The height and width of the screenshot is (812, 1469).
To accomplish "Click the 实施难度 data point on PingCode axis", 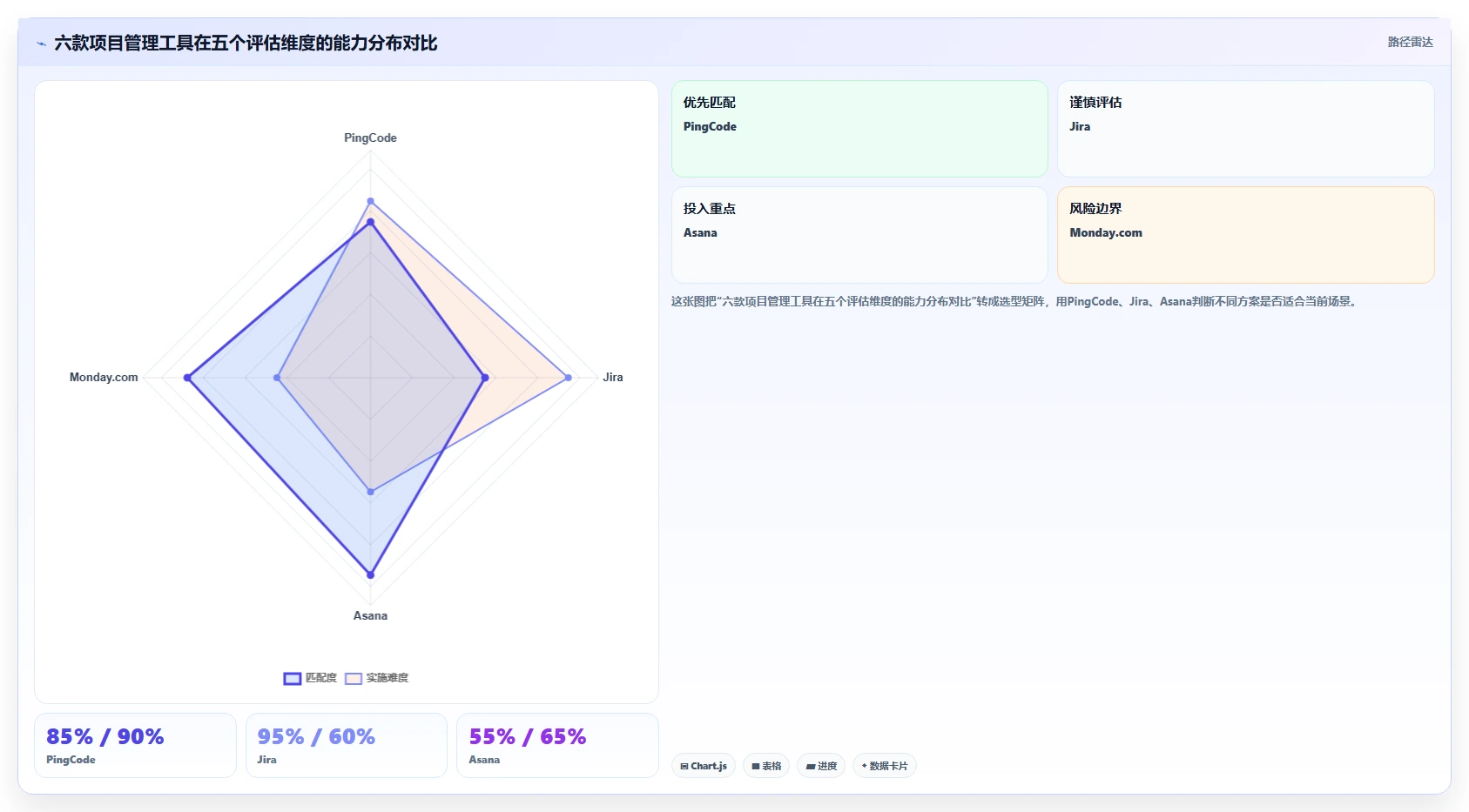I will click(370, 201).
